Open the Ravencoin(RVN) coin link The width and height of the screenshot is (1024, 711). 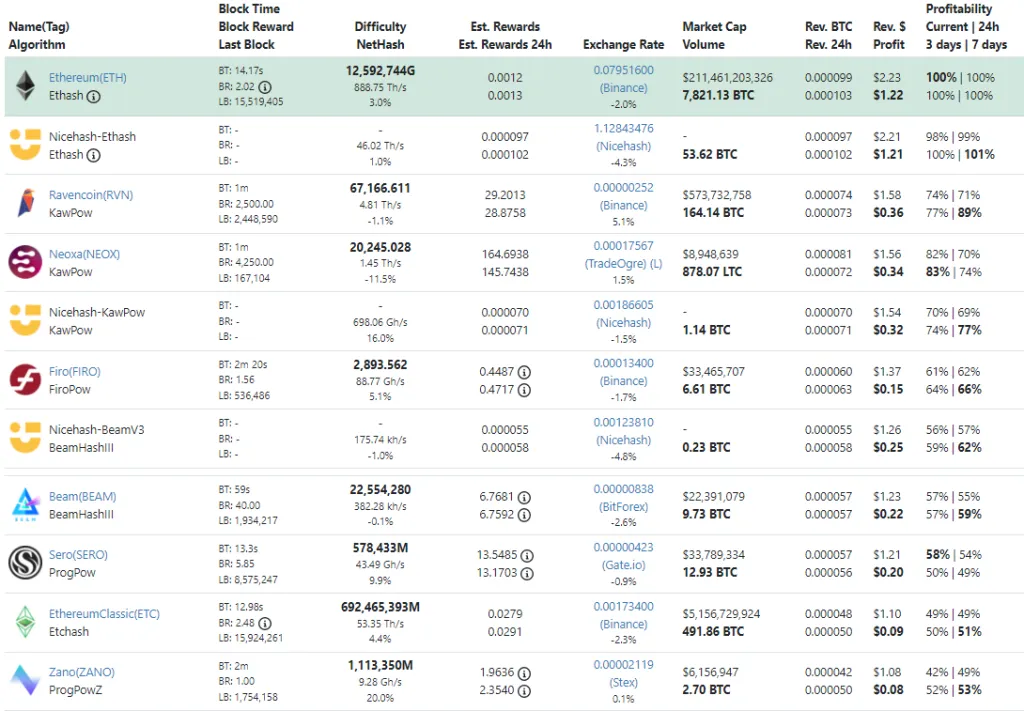tap(91, 195)
